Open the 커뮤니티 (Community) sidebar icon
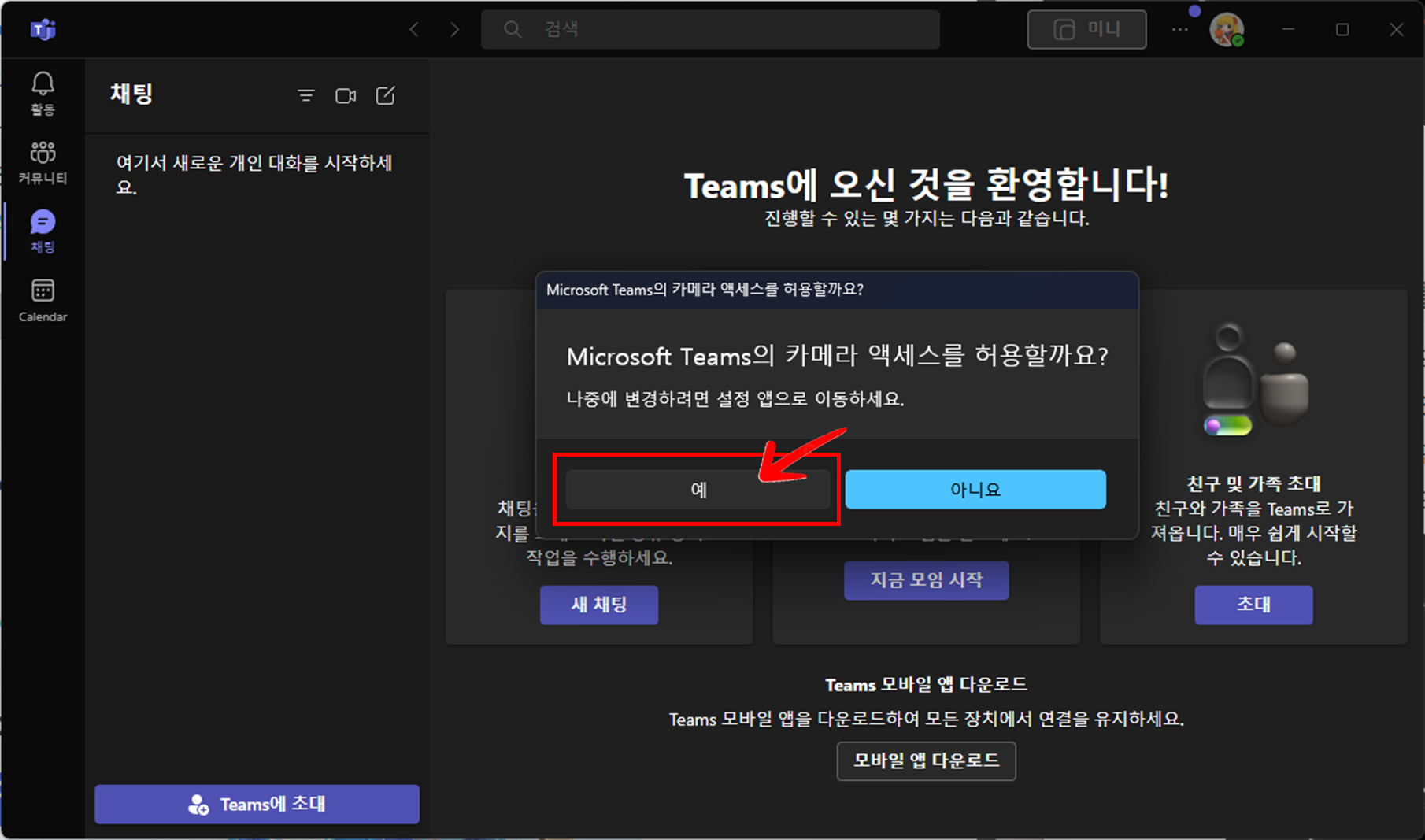 pos(42,161)
